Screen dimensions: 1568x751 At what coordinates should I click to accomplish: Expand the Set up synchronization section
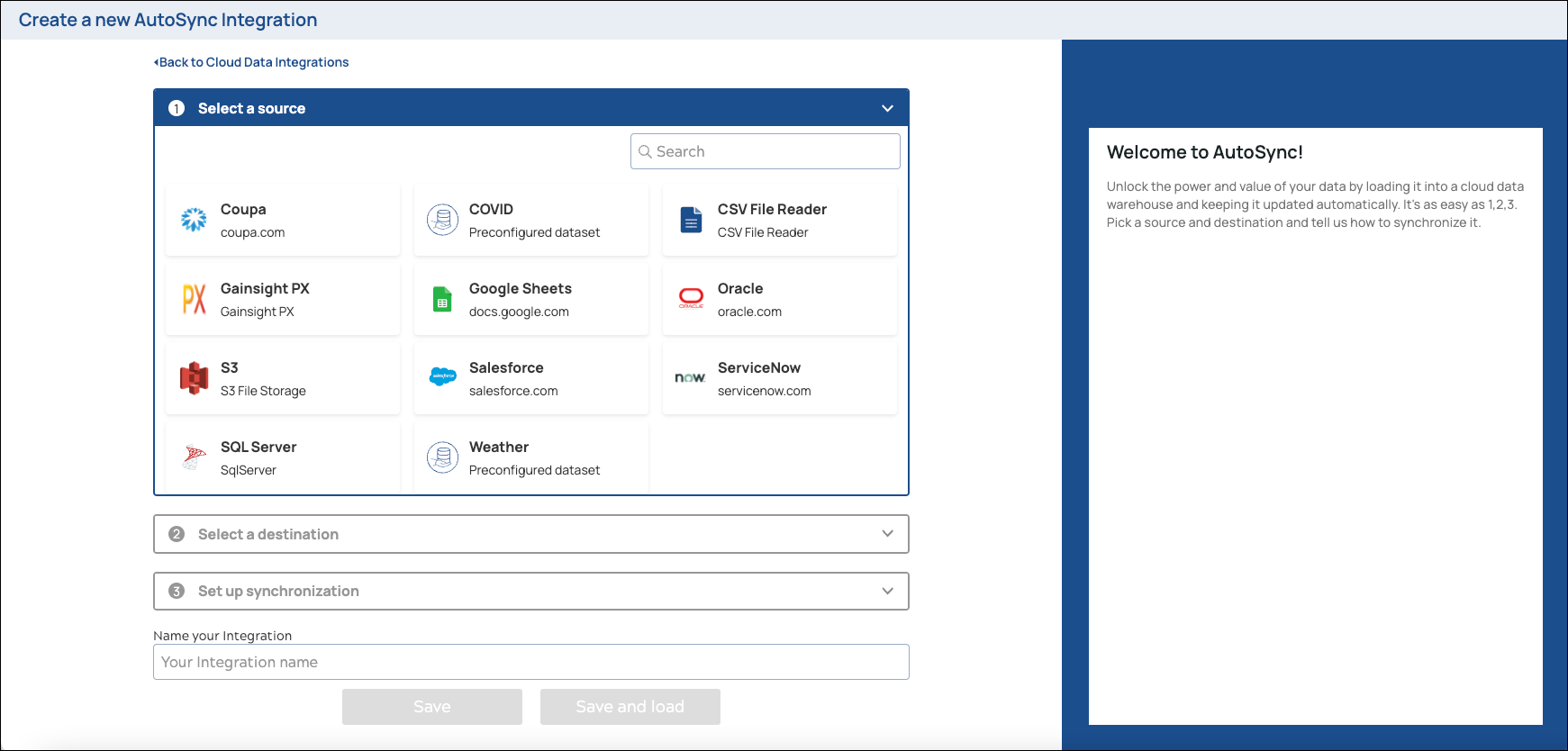(x=887, y=591)
